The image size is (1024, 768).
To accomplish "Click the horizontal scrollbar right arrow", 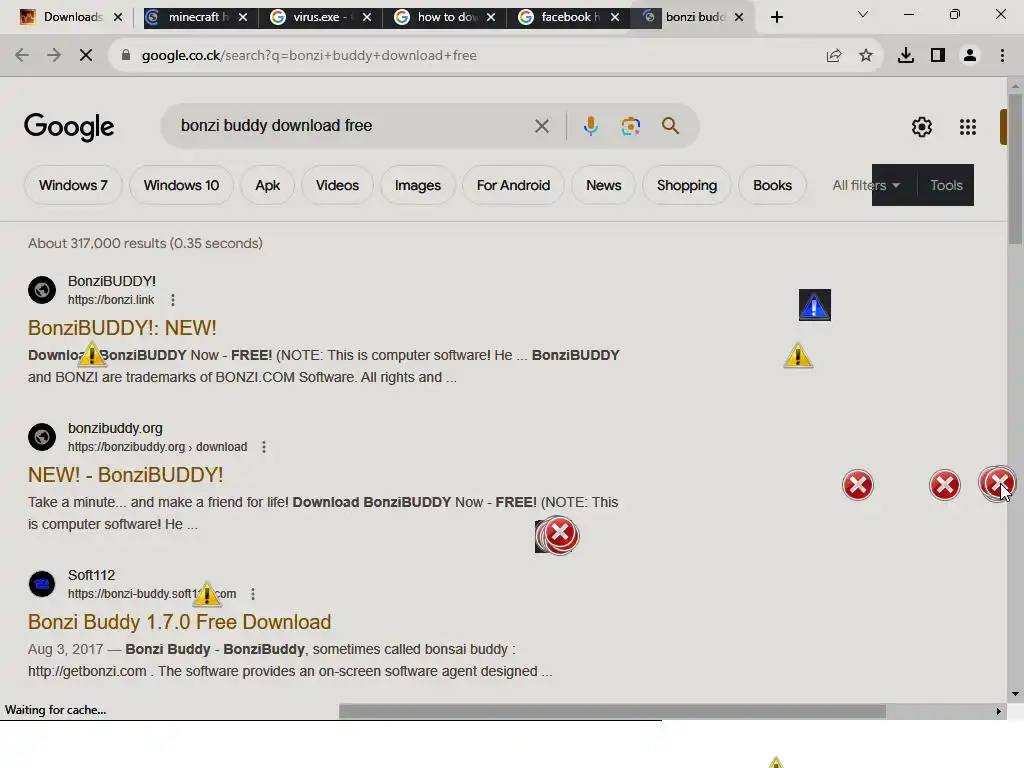I will pos(999,711).
